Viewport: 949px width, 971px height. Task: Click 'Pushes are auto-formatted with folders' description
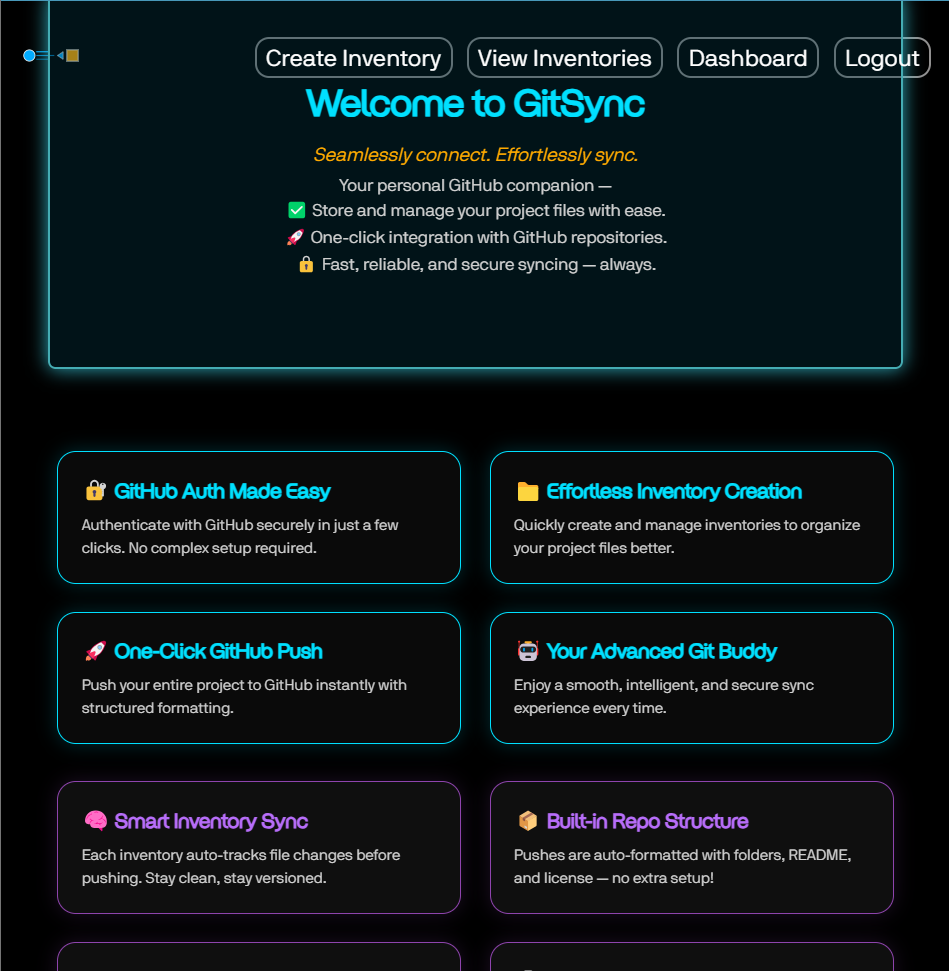pos(682,866)
